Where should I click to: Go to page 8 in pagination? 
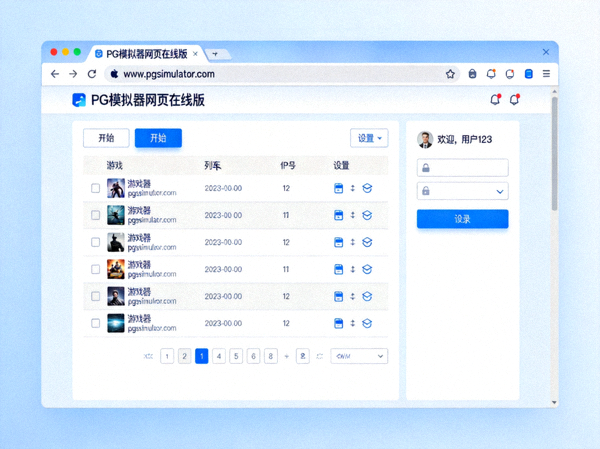271,356
